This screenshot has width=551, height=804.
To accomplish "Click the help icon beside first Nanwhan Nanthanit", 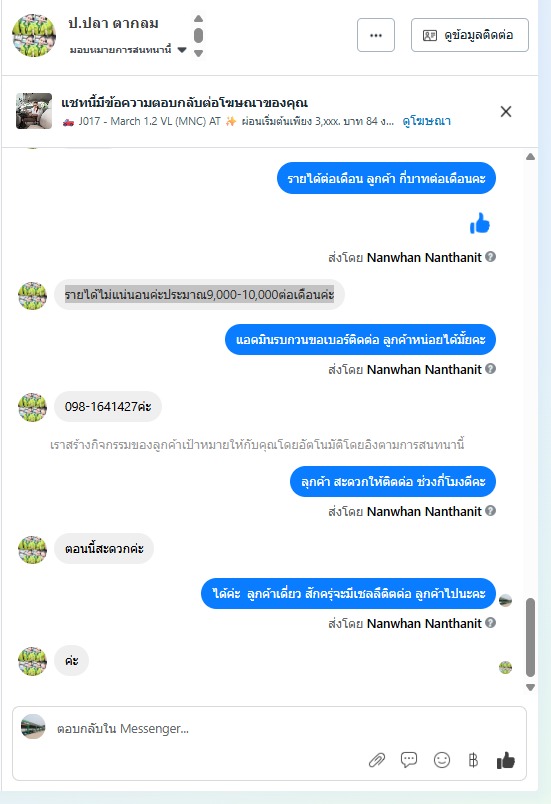I will [x=491, y=256].
